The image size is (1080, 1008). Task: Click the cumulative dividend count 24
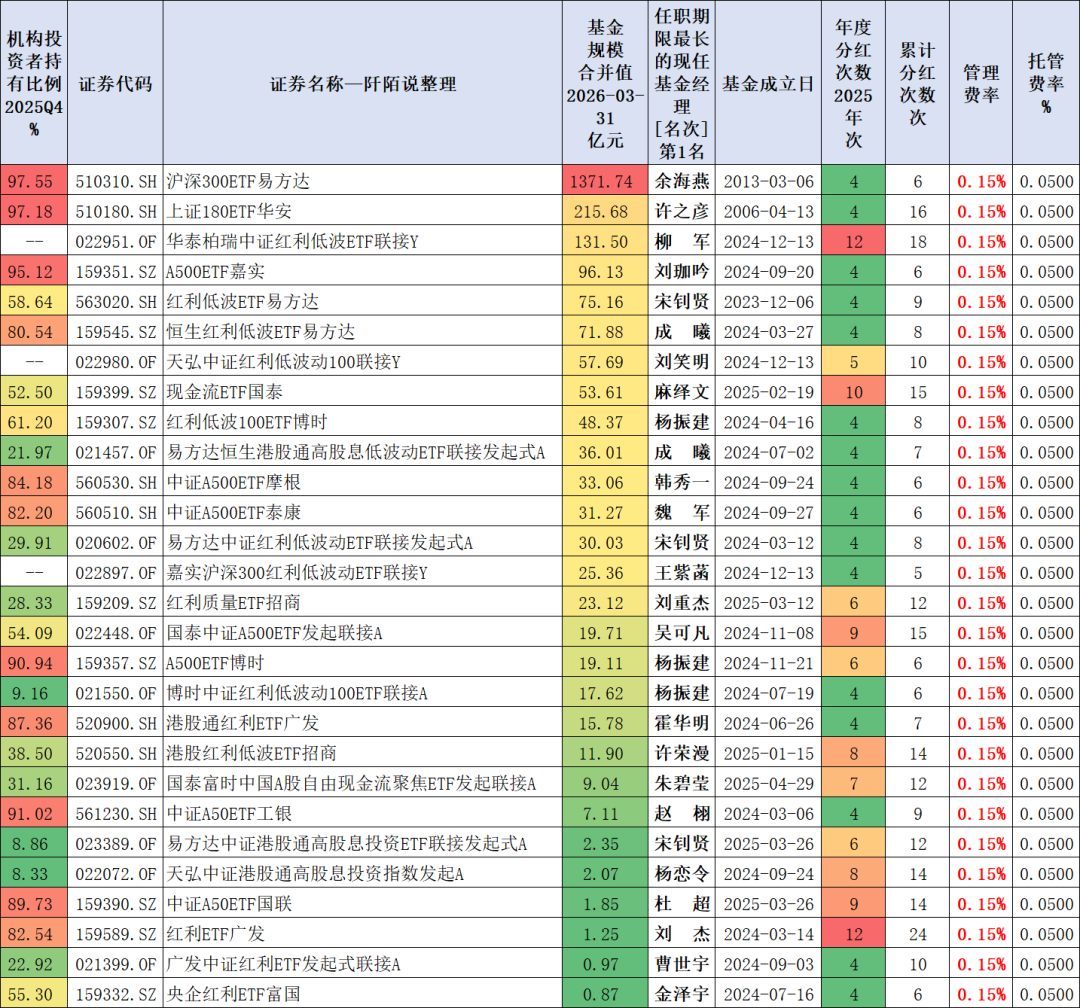click(917, 934)
